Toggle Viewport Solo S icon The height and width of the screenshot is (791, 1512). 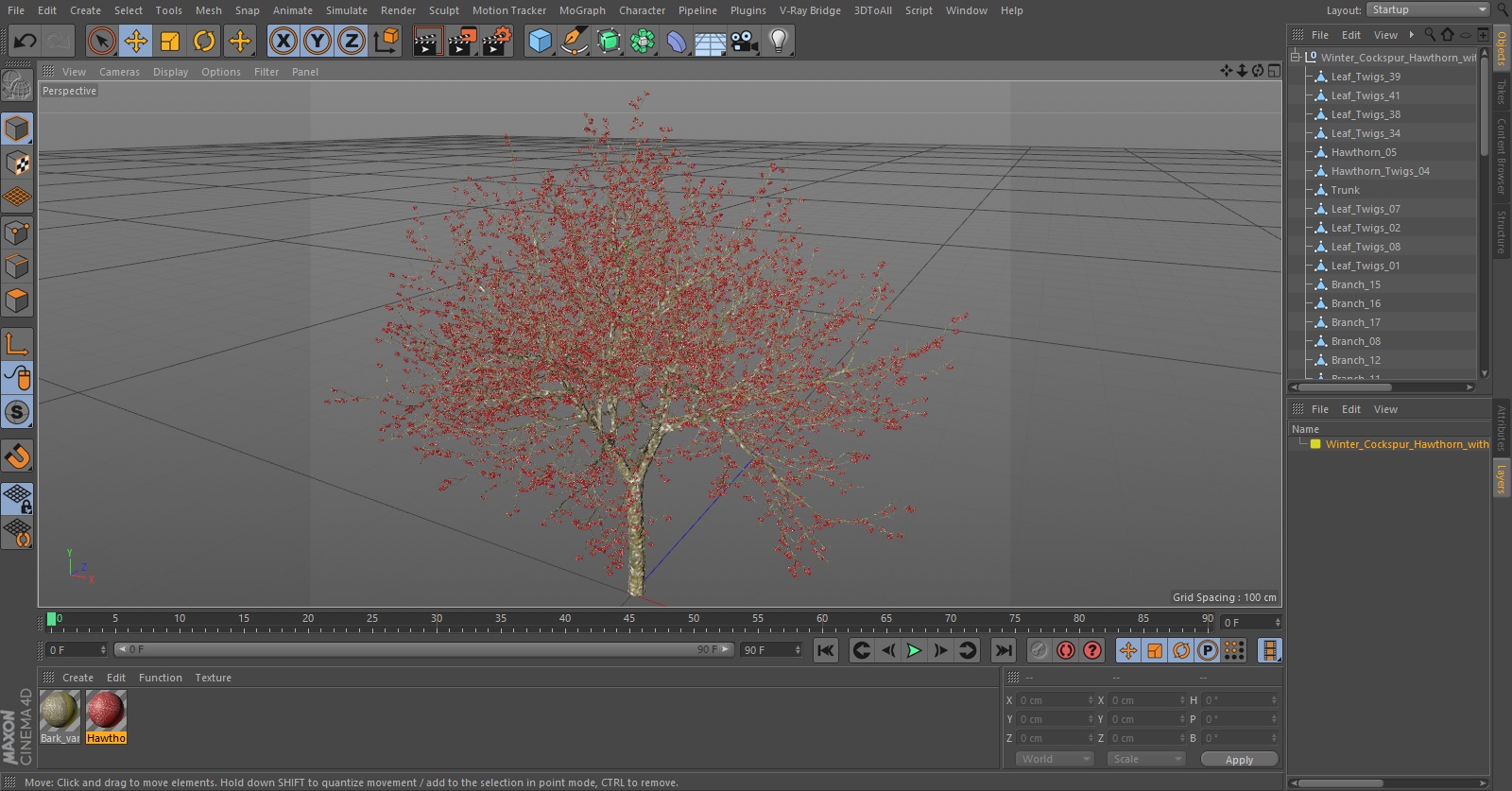[x=17, y=412]
